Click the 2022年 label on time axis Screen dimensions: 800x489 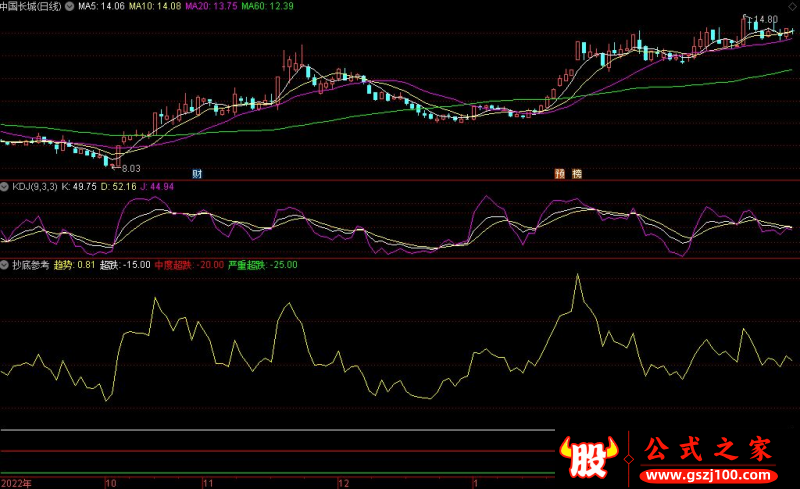tap(16, 483)
